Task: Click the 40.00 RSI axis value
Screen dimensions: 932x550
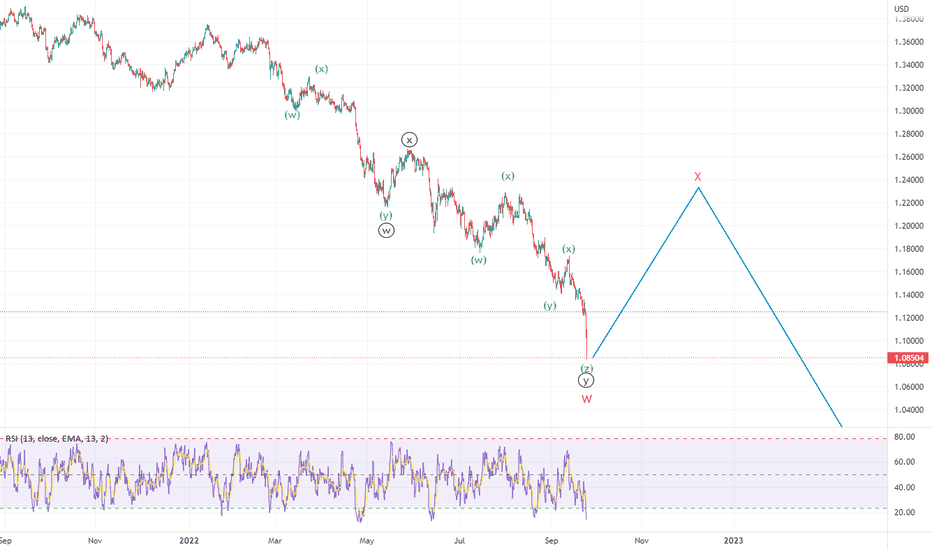Action: click(x=905, y=488)
